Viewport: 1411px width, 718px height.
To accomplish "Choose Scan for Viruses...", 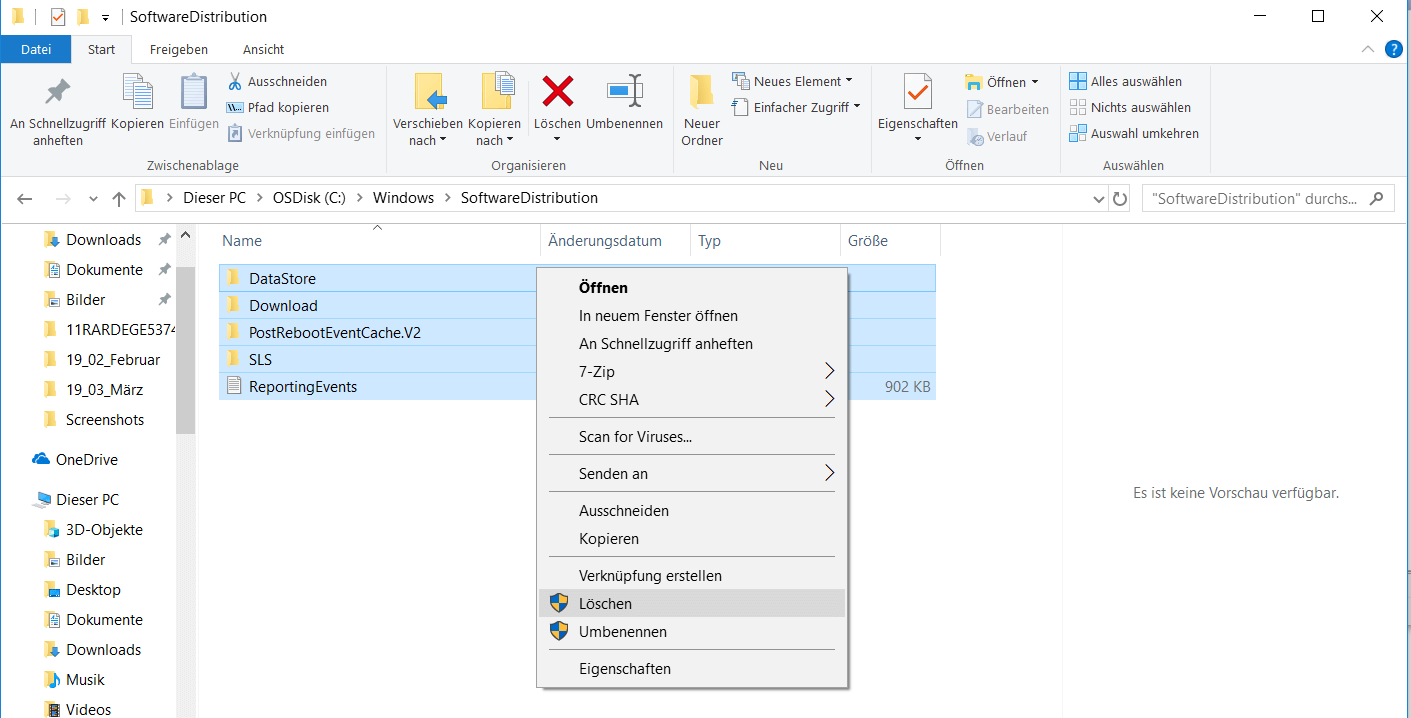I will pyautogui.click(x=692, y=437).
